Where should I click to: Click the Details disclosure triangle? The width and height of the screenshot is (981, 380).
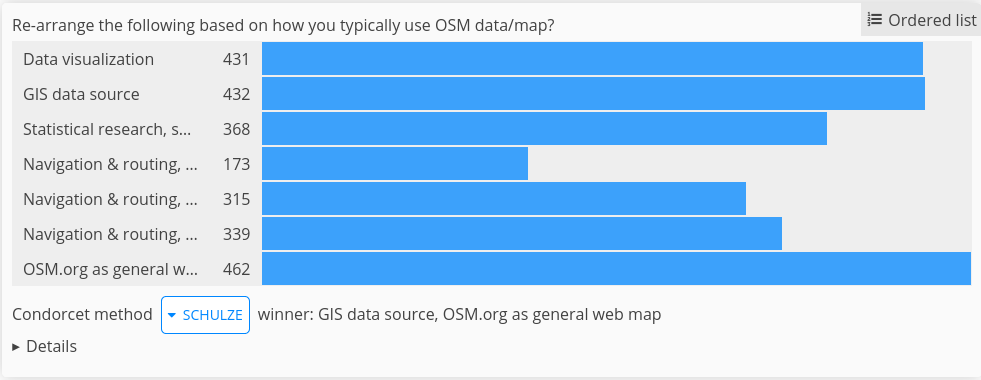tap(16, 347)
